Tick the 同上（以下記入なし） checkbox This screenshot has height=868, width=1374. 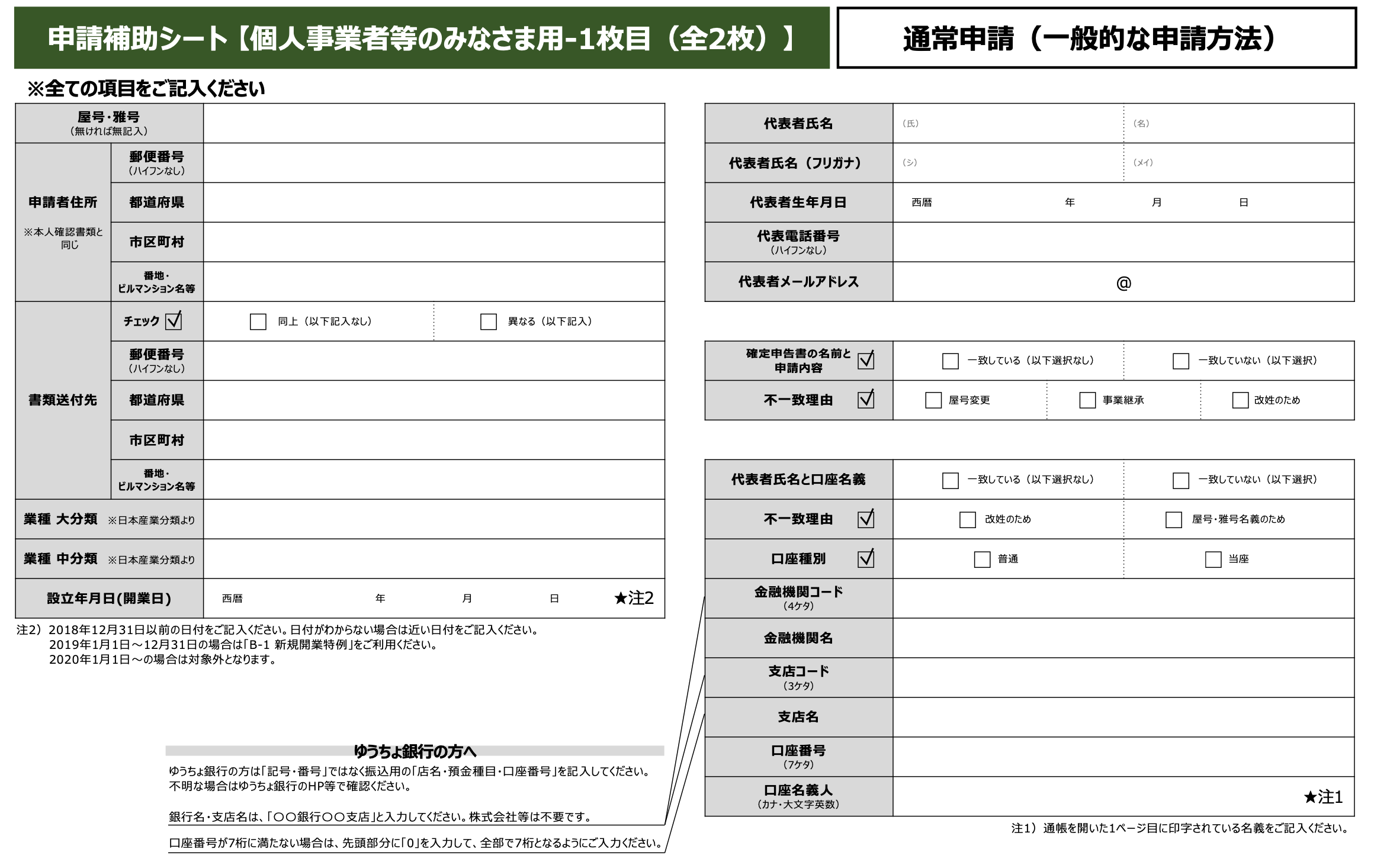tap(258, 322)
